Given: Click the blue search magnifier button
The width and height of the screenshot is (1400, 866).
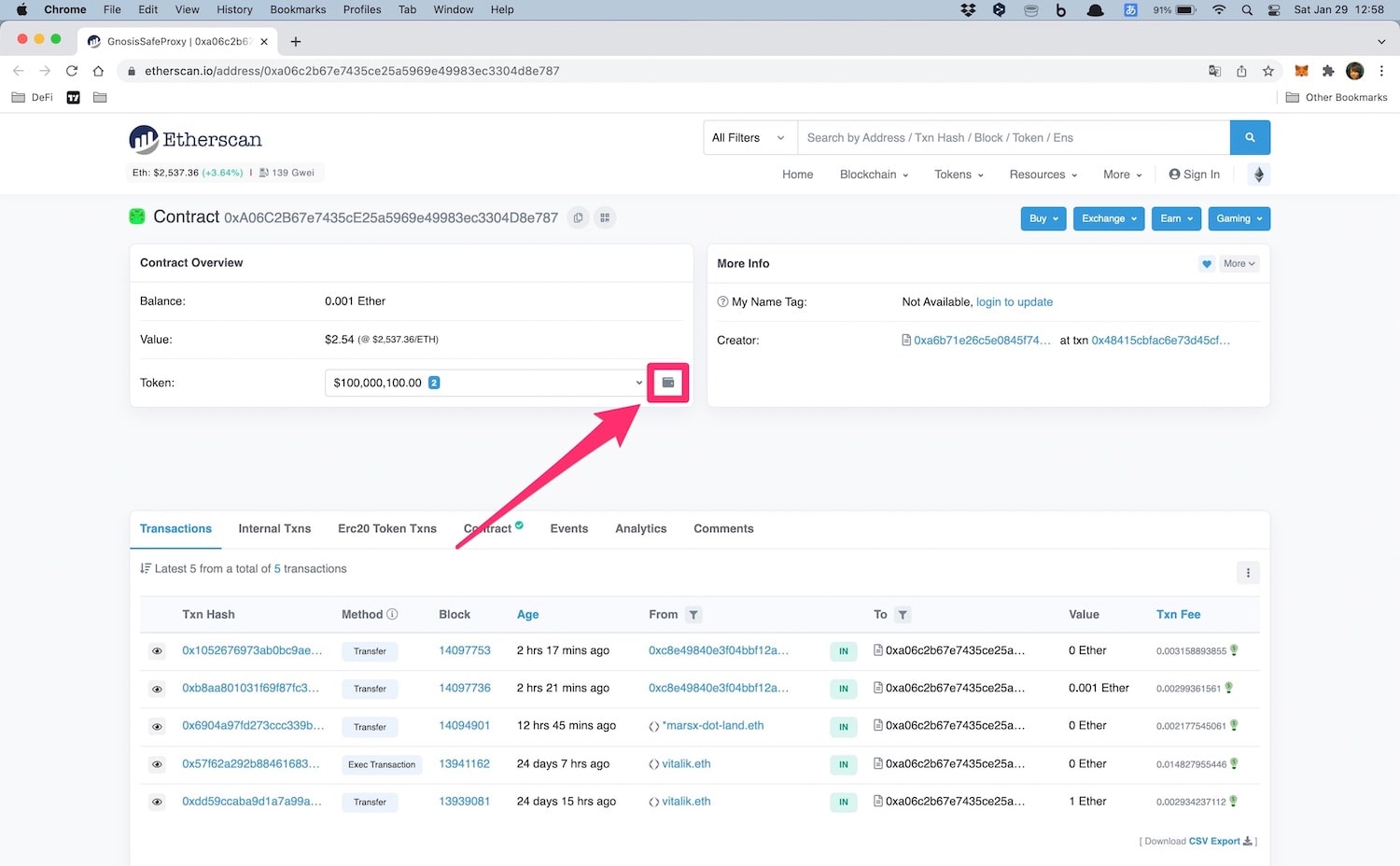Looking at the screenshot, I should [1250, 137].
